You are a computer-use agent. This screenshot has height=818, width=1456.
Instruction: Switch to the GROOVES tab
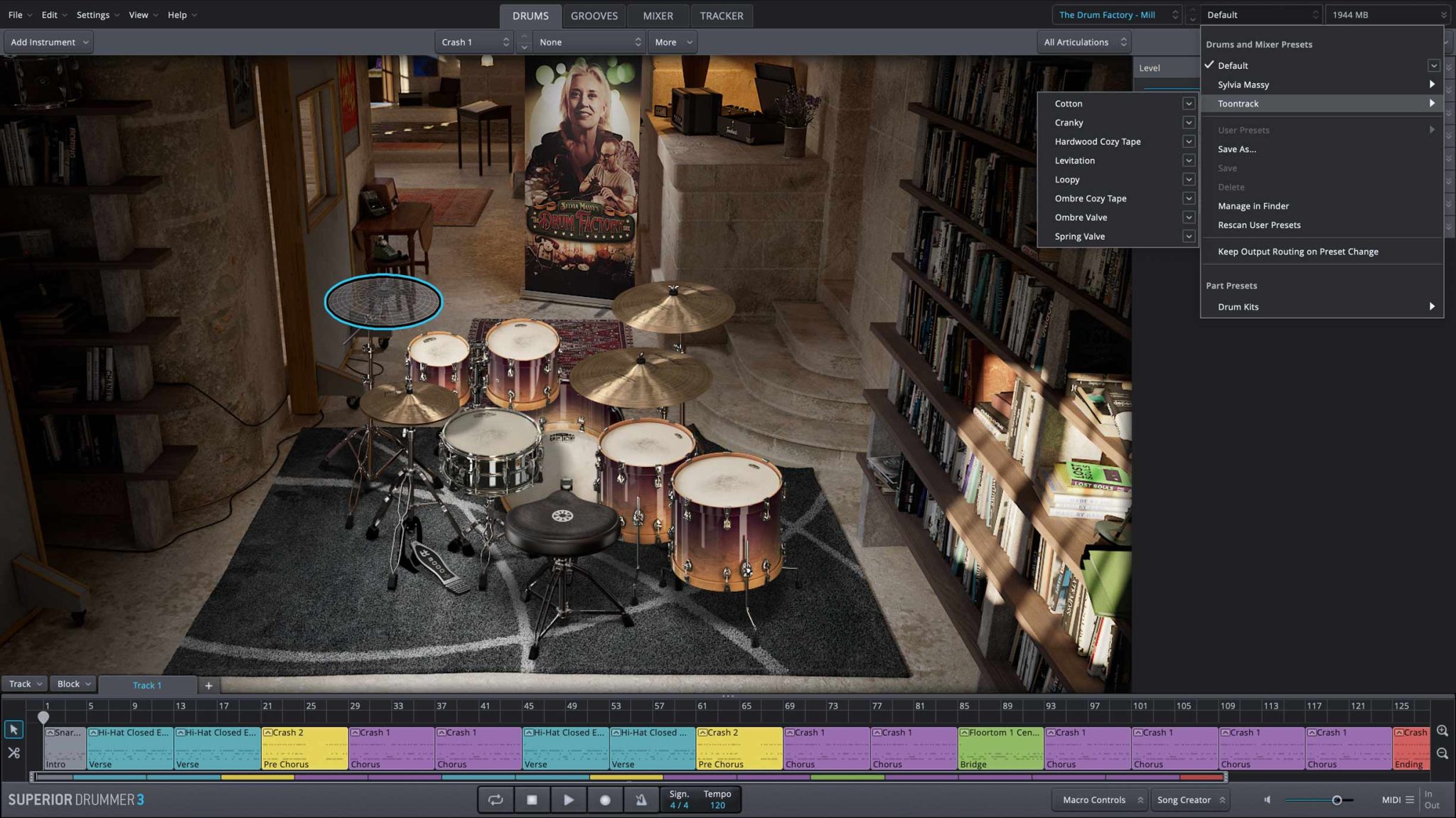click(594, 16)
